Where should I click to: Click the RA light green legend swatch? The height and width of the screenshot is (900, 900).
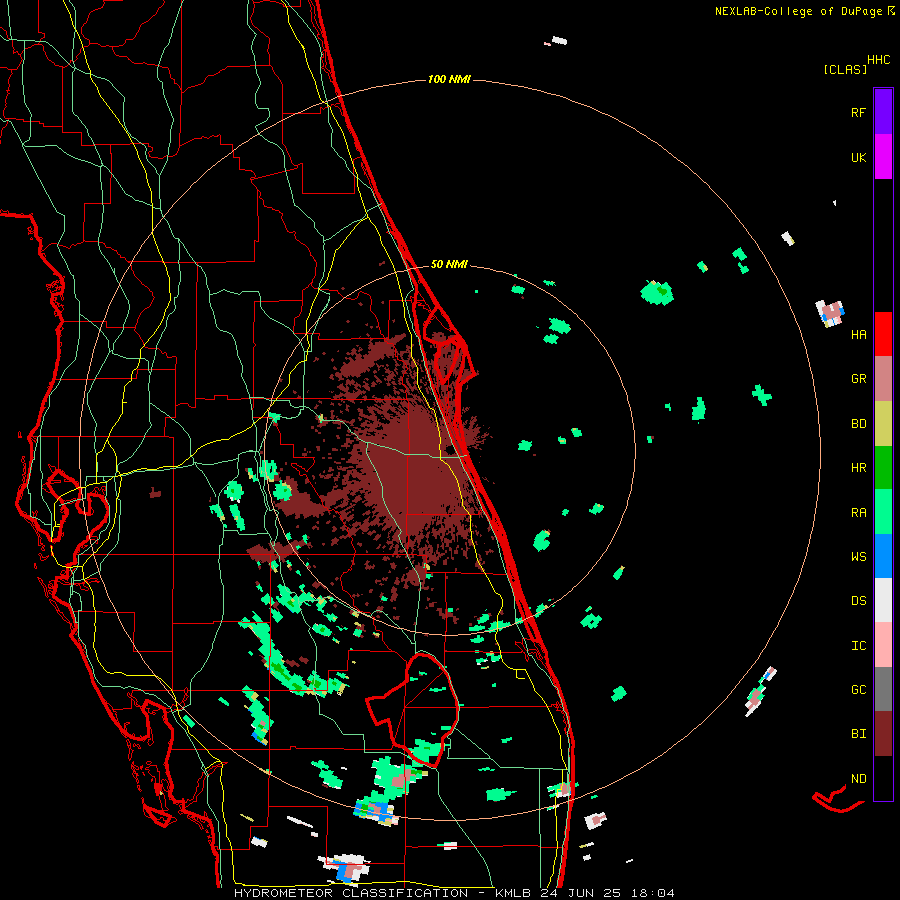point(883,512)
